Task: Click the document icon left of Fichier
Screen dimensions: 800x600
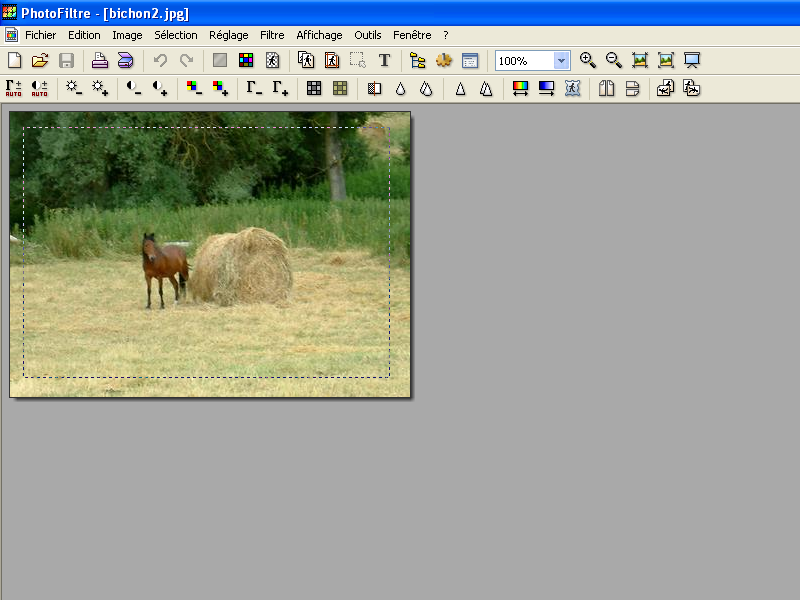Action: pyautogui.click(x=11, y=35)
